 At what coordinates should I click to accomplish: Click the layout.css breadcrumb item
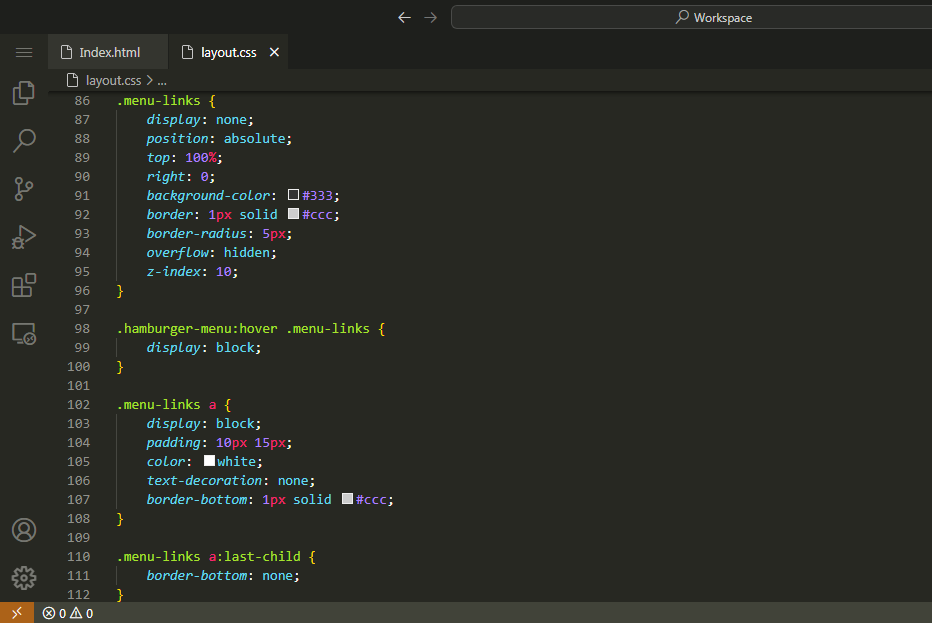(112, 80)
